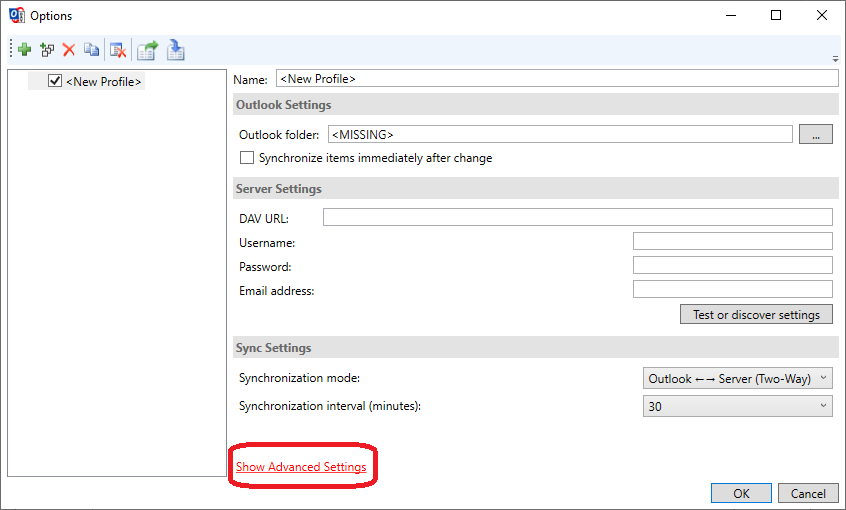Click the export profiles icon
The width and height of the screenshot is (846, 510).
coord(148,49)
